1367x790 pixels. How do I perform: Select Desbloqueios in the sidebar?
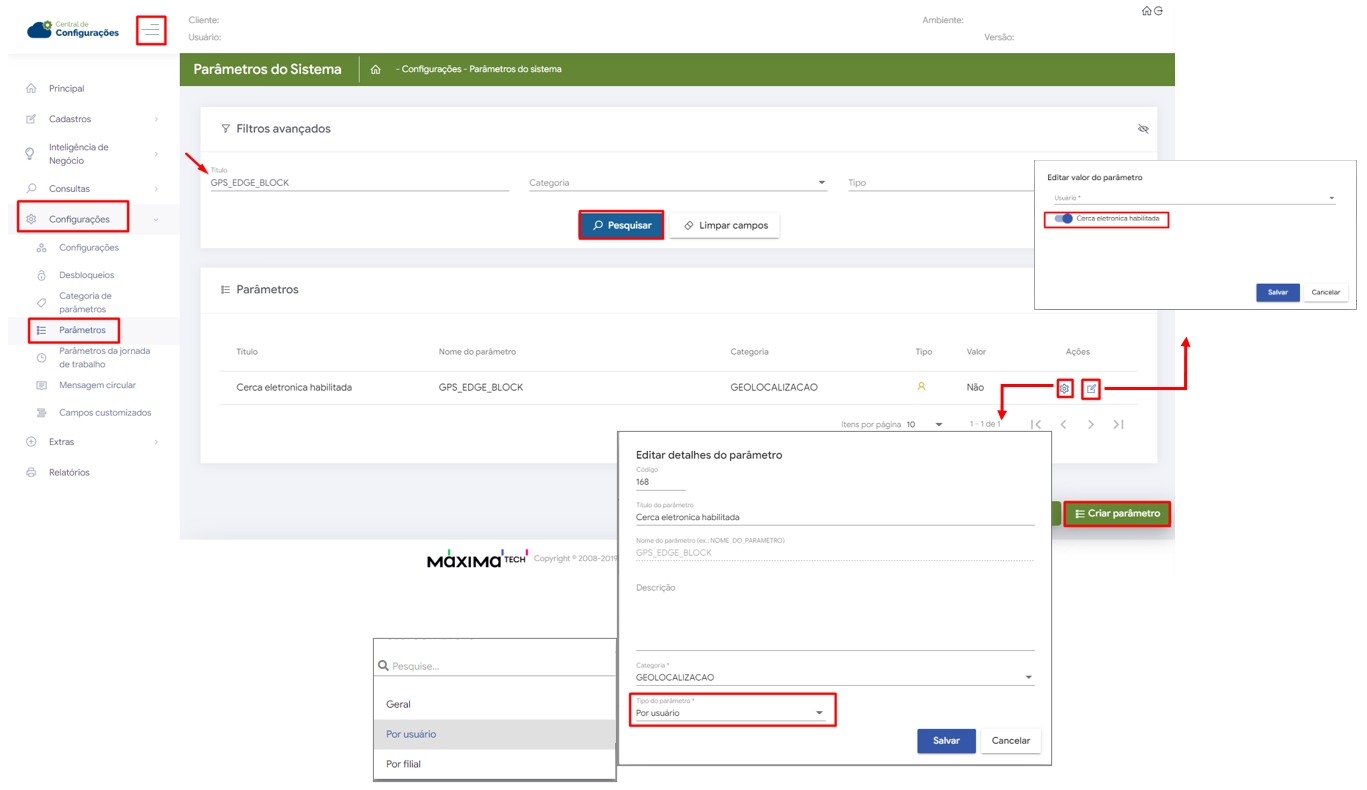(86, 275)
